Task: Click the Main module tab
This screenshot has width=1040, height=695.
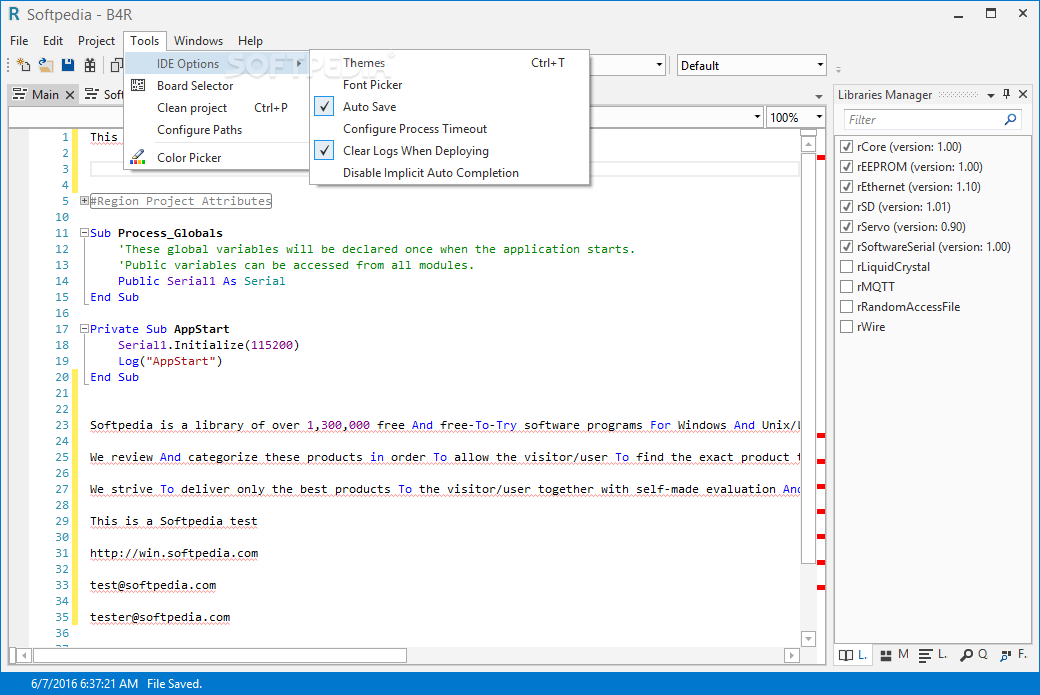Action: [44, 94]
